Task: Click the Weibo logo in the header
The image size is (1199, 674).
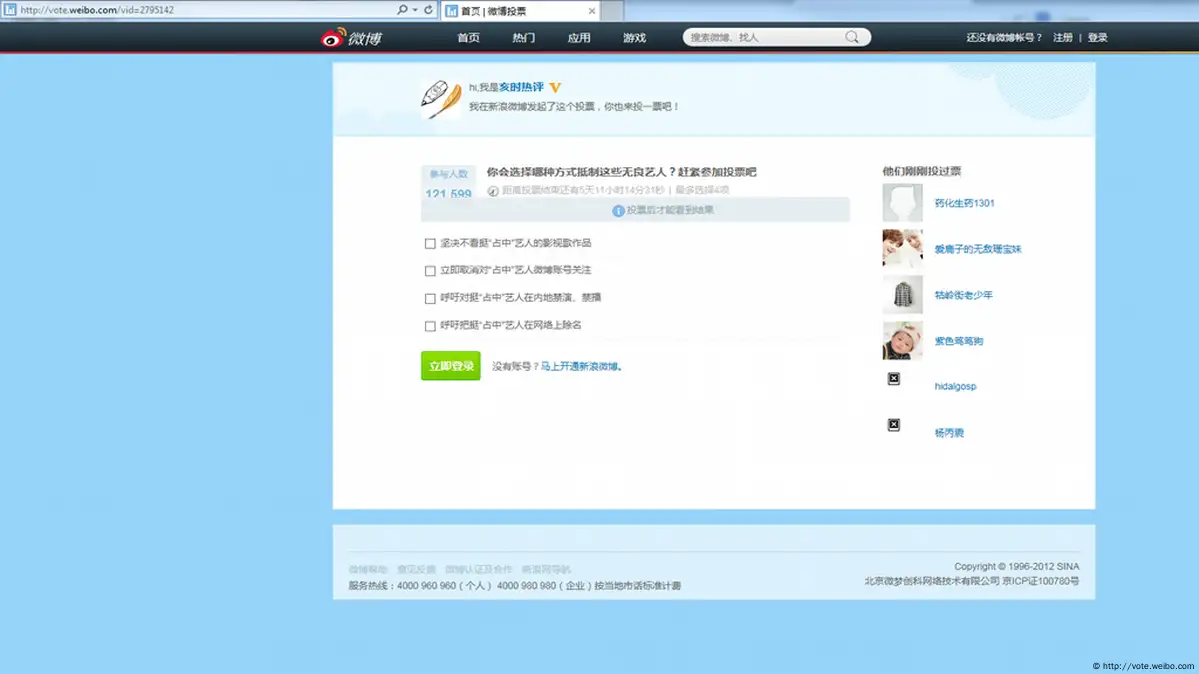Action: pyautogui.click(x=351, y=38)
